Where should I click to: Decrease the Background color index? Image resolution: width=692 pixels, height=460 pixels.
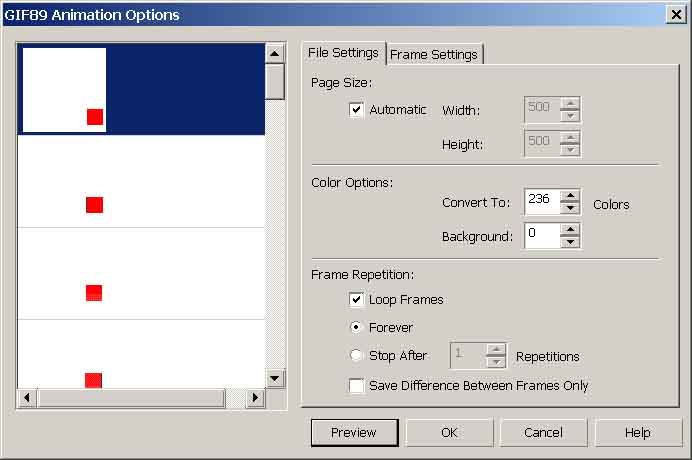[570, 242]
